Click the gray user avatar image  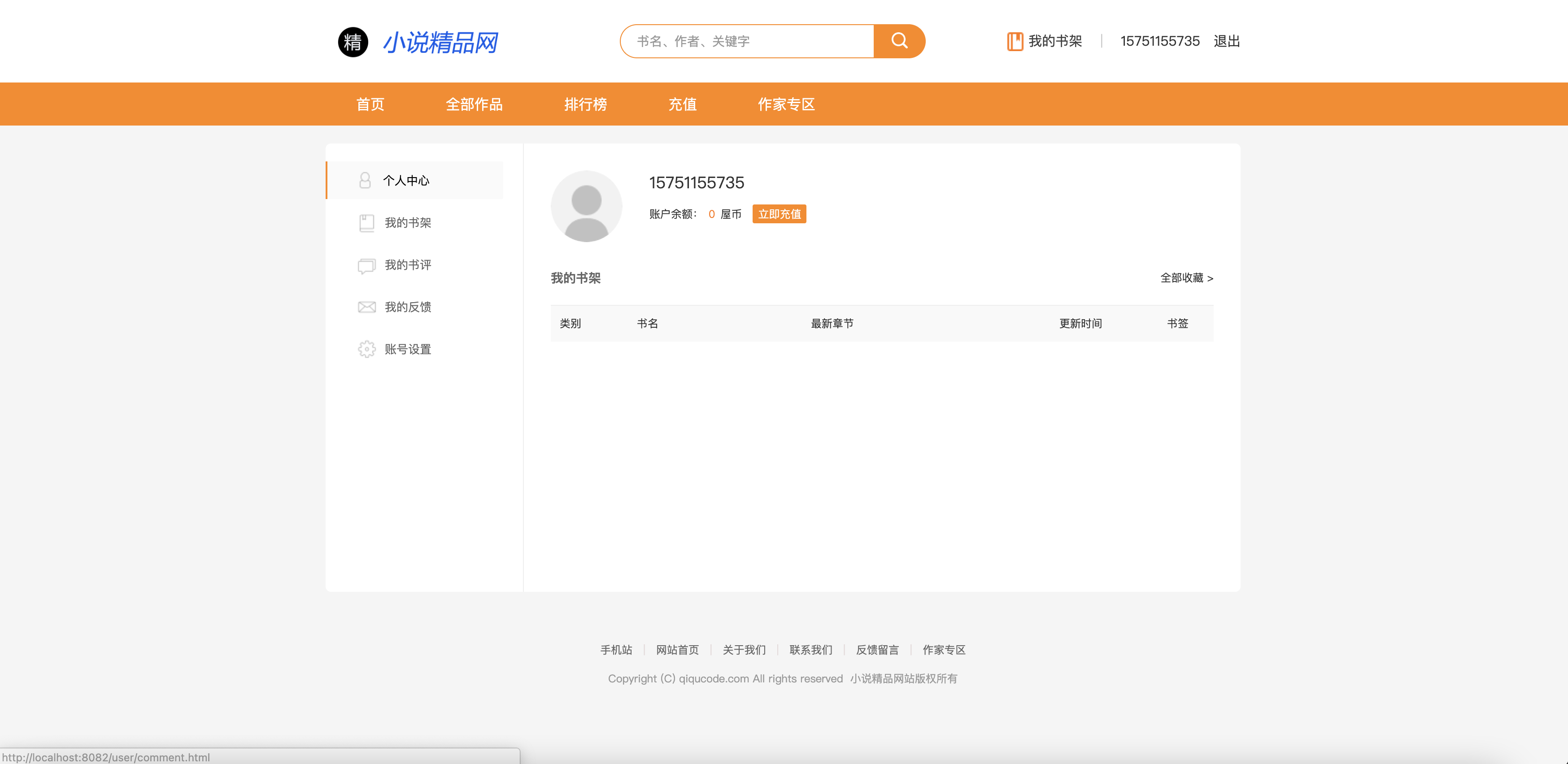(x=586, y=206)
